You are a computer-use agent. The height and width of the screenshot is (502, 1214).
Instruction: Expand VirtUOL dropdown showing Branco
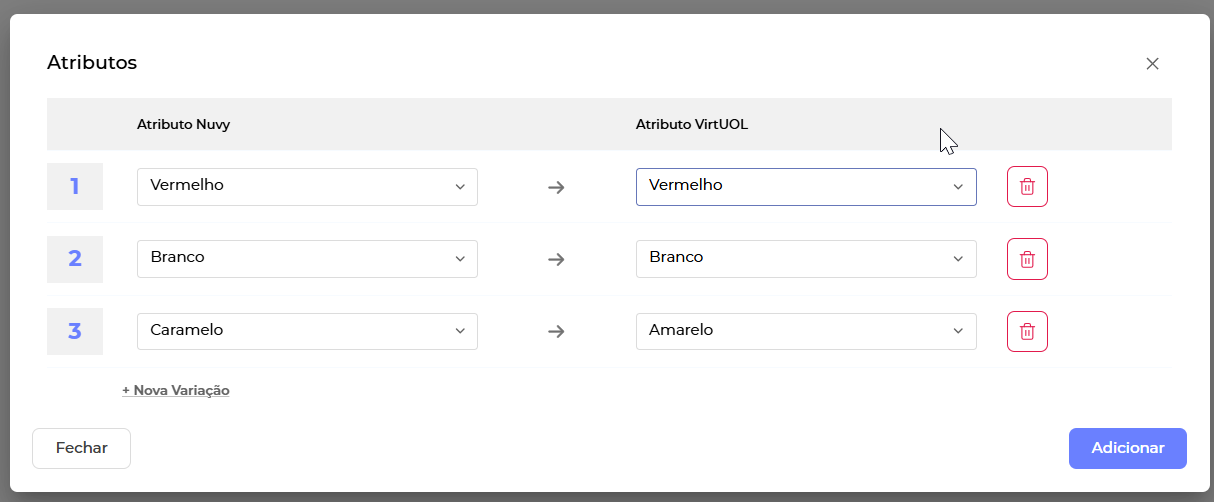click(x=806, y=259)
